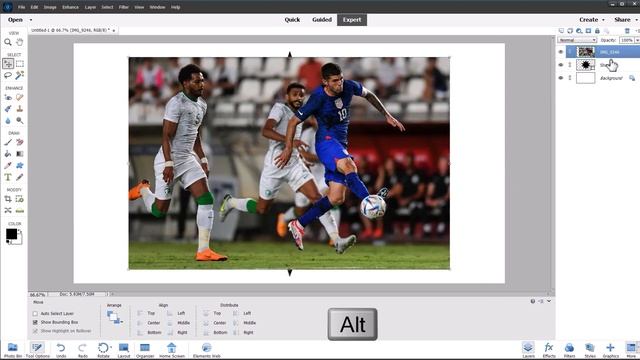Select the Blur tool
640x360 pixels.
(x=8, y=120)
